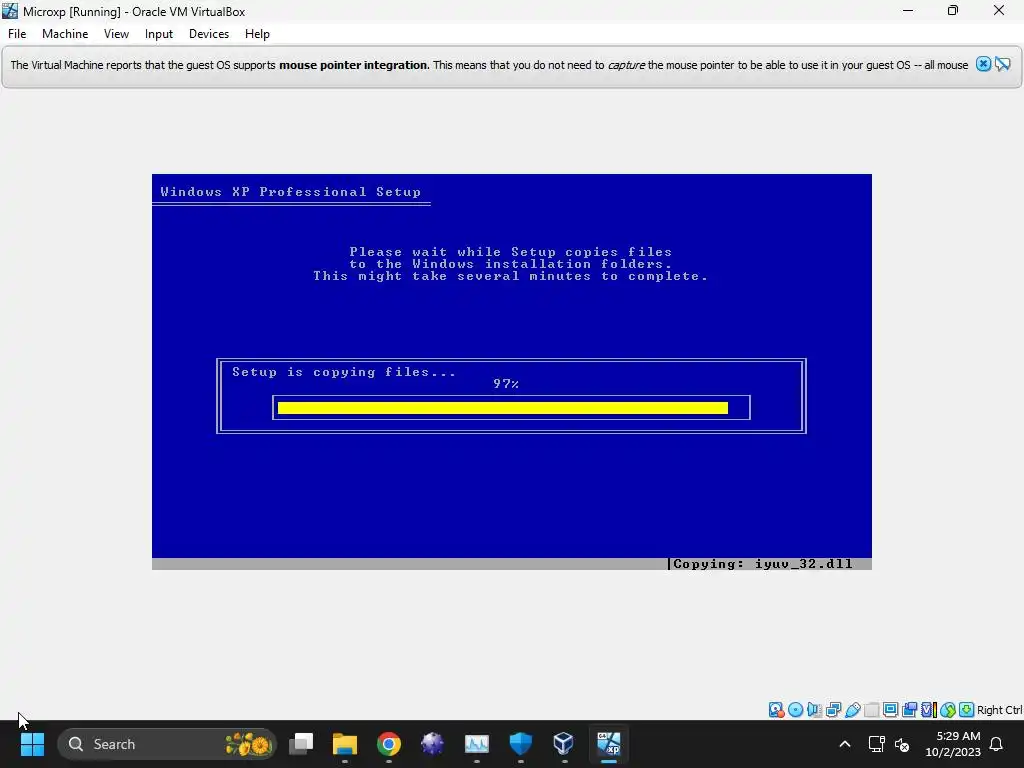
Task: Click the shared folders indicator icon
Action: [x=871, y=710]
